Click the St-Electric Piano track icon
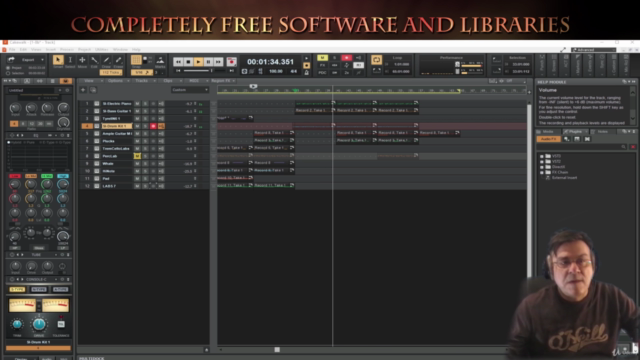Screen dimensions: 640x360 click(97, 104)
